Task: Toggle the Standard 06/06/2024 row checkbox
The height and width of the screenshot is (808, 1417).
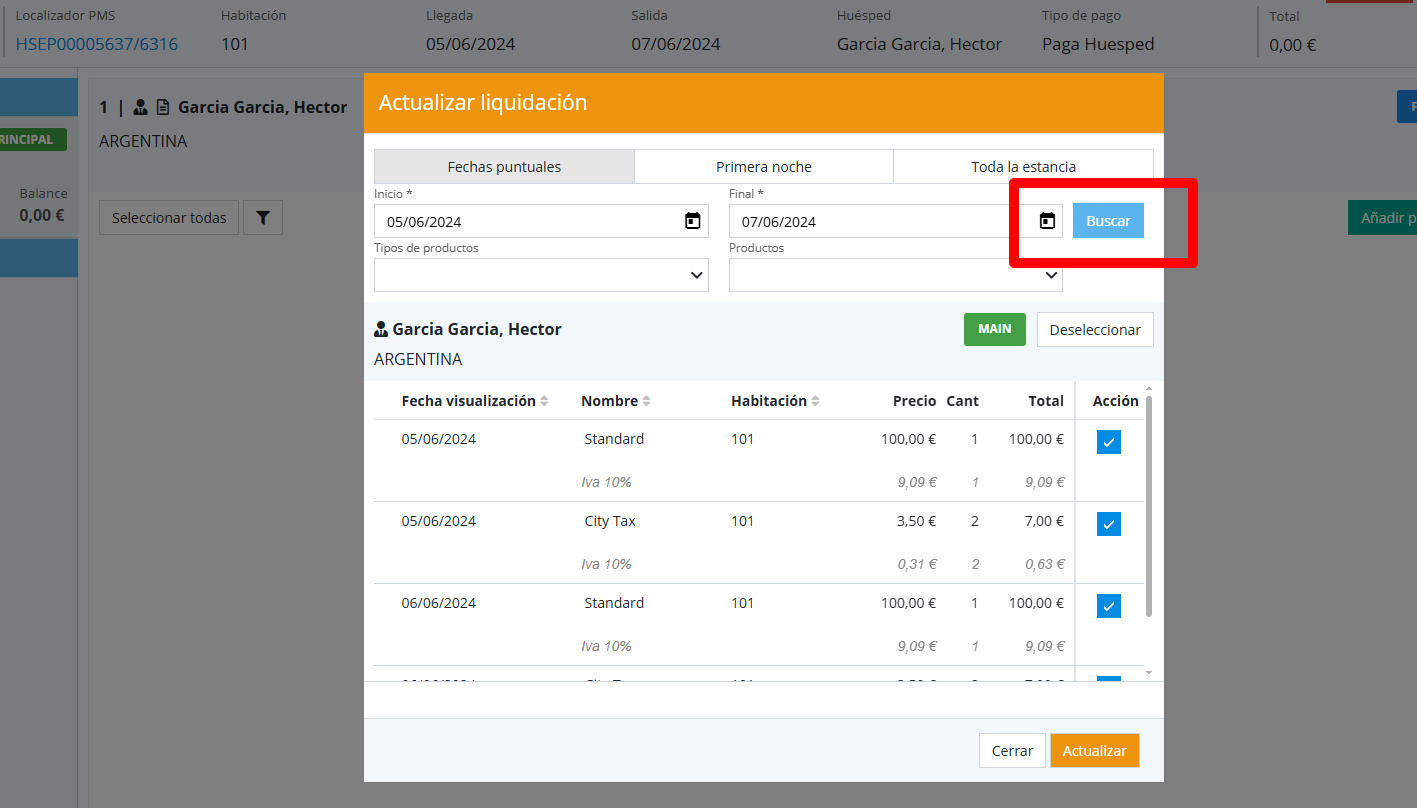Action: coord(1108,606)
